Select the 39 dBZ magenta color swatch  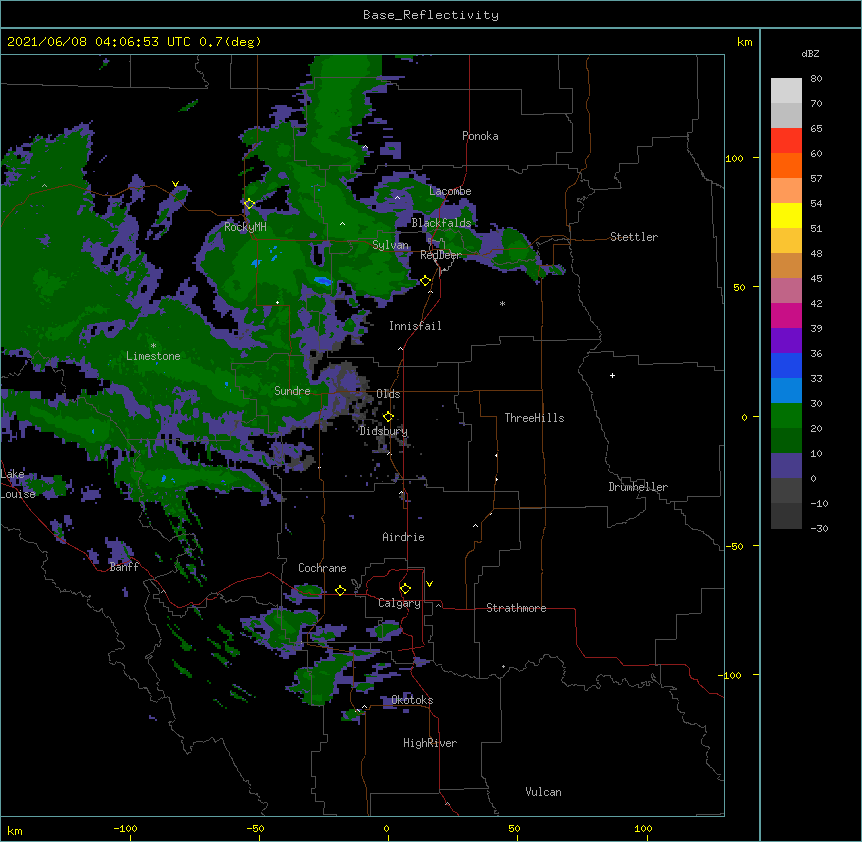tap(786, 315)
